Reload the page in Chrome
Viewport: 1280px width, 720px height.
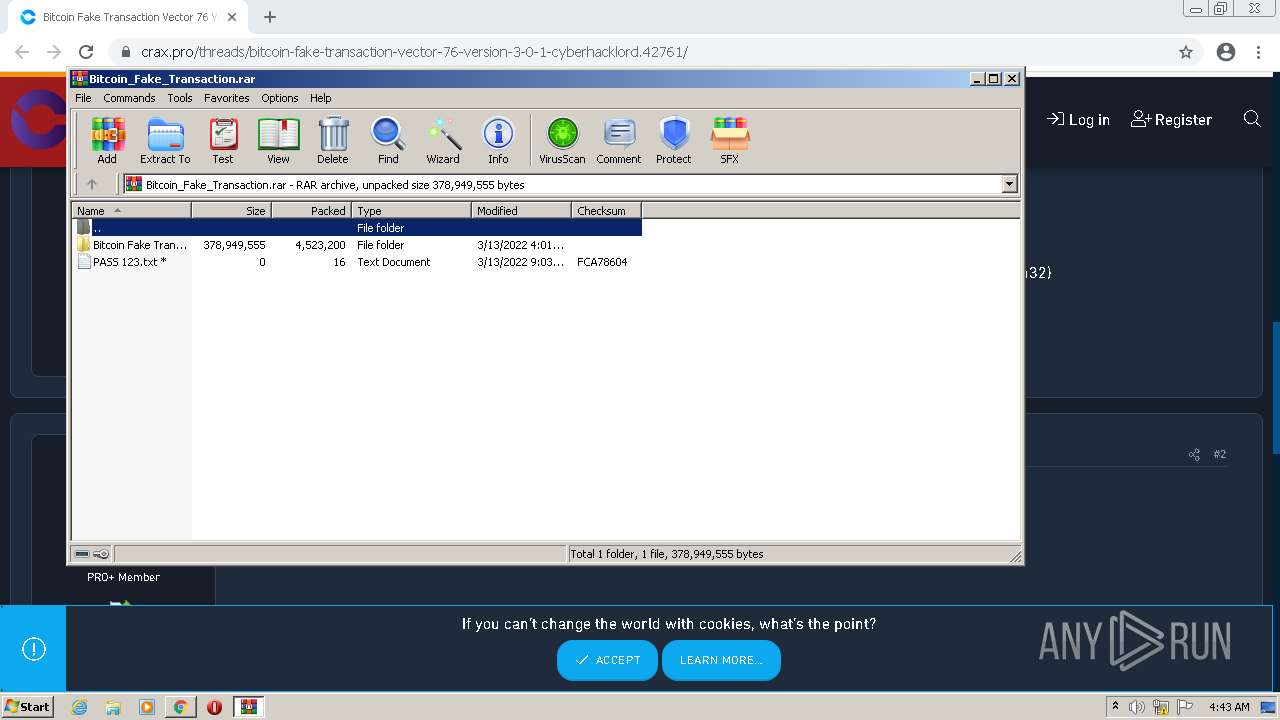pyautogui.click(x=86, y=52)
